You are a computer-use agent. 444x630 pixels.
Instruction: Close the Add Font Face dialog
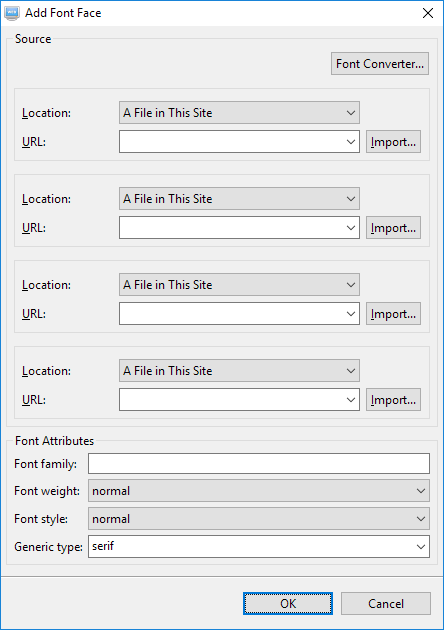[428, 13]
